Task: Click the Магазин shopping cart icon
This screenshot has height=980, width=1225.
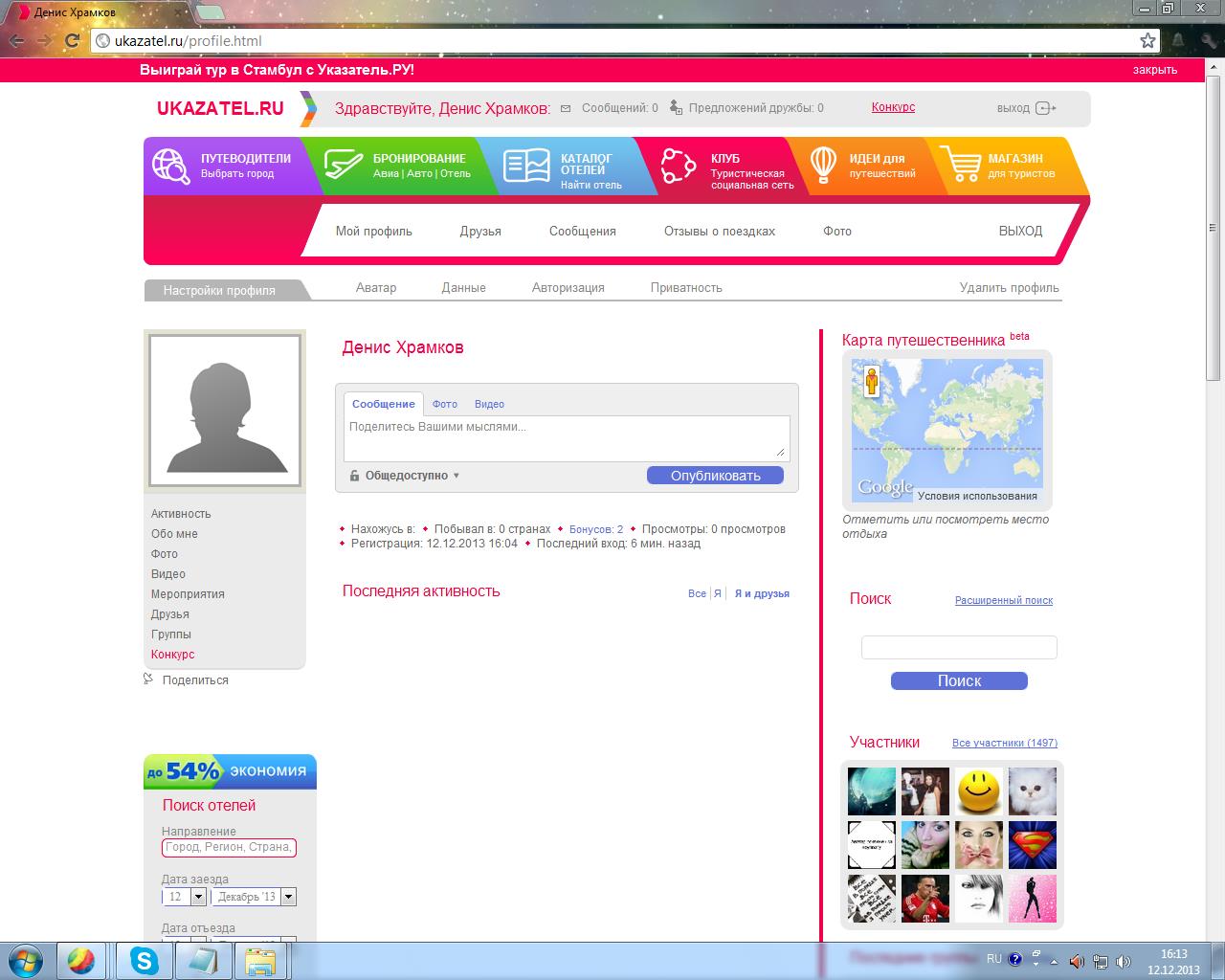Action: pos(960,165)
